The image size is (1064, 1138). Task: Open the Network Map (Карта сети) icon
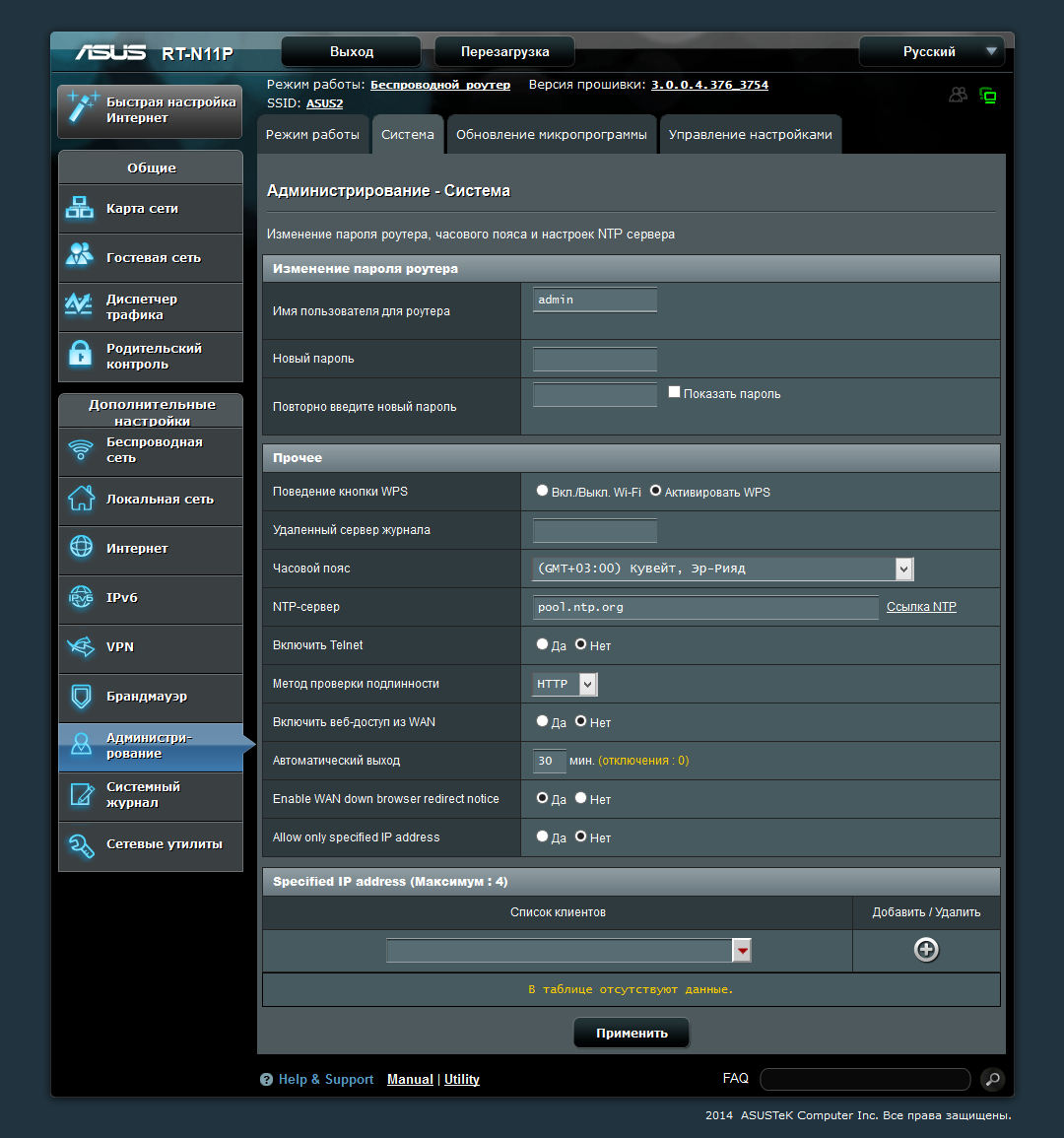(80, 208)
